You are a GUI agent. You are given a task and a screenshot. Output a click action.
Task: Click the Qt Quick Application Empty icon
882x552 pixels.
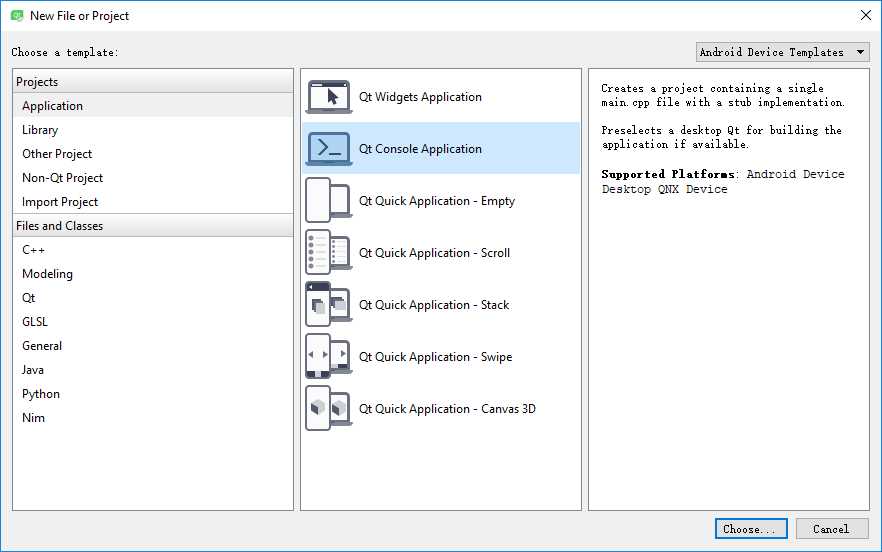(329, 200)
